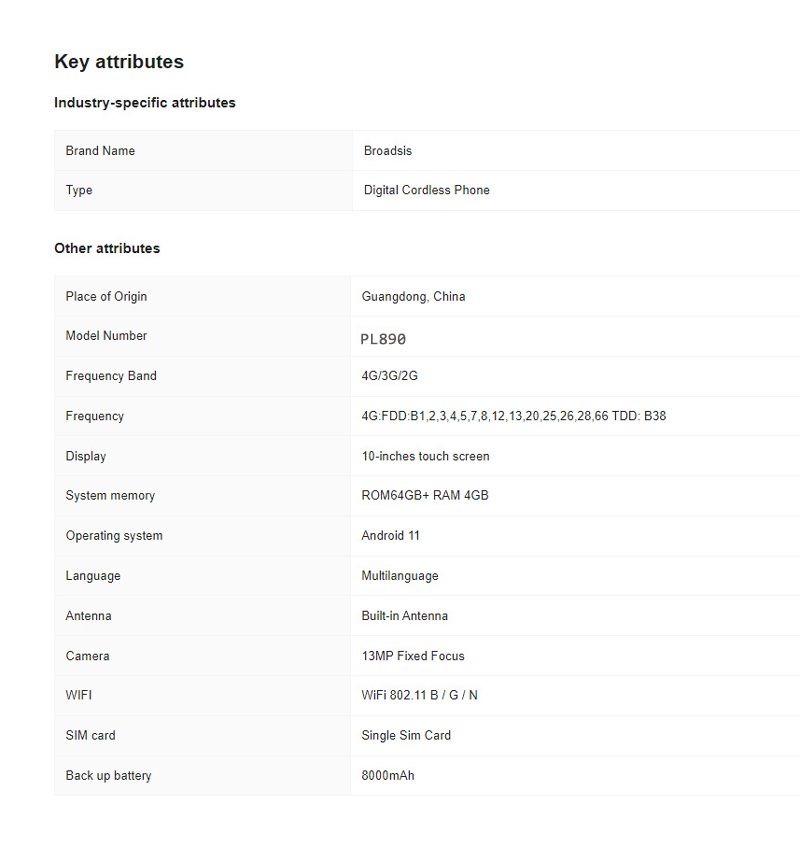Click the Built-in Antenna value

coord(404,616)
